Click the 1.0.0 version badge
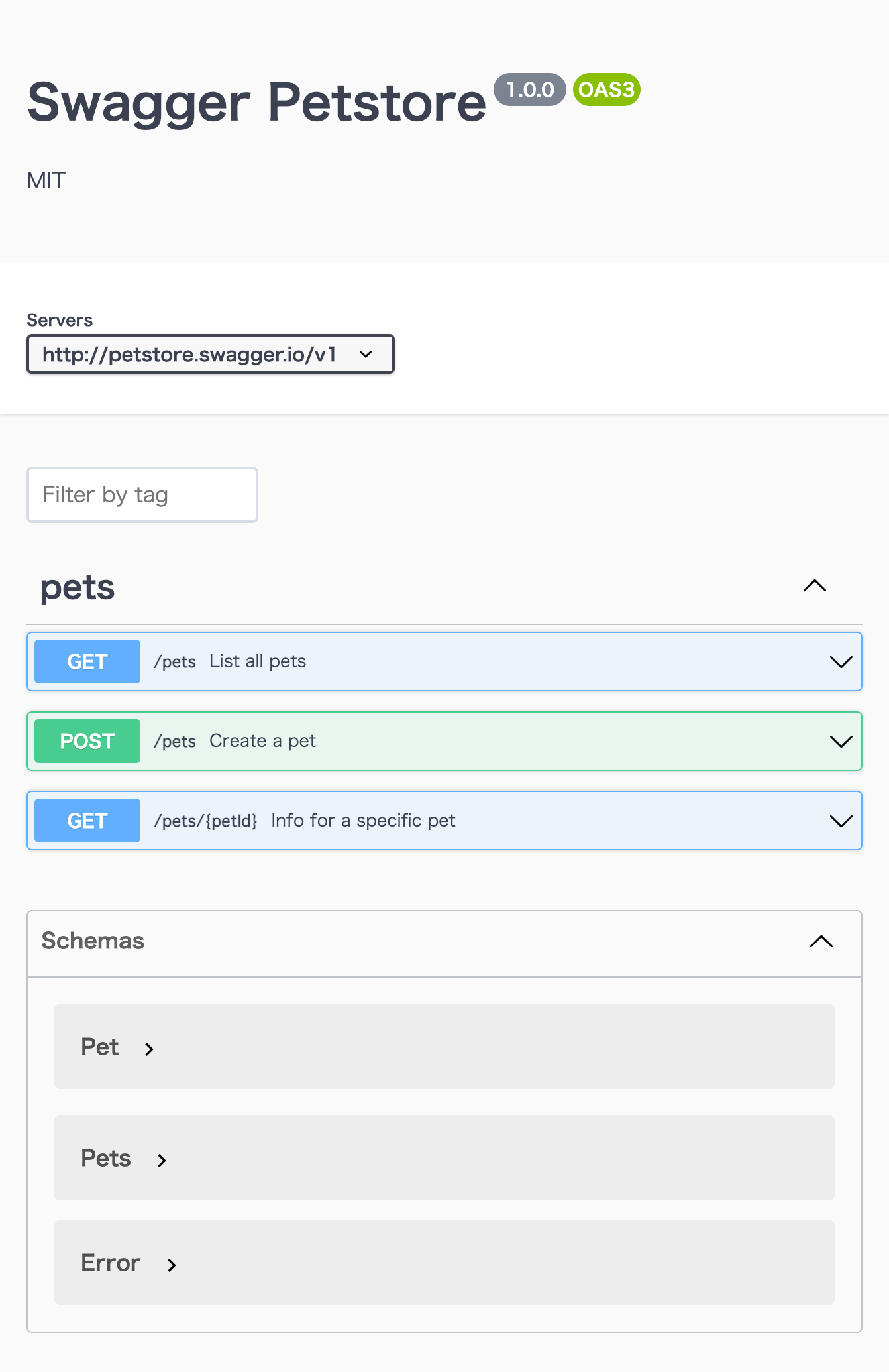The height and width of the screenshot is (1372, 889). pyautogui.click(x=530, y=89)
